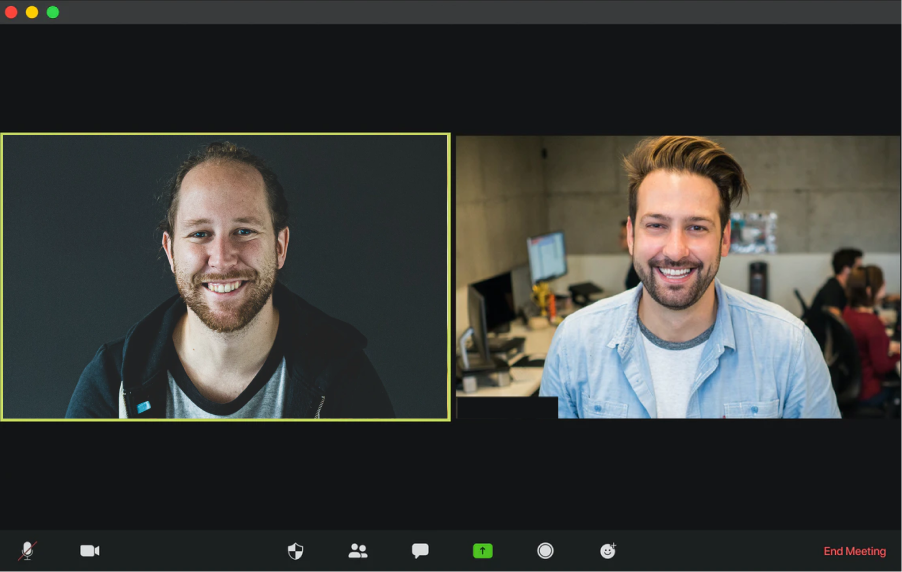Viewport: 902px width, 572px height.
Task: Open the Chat speech bubble
Action: (420, 550)
